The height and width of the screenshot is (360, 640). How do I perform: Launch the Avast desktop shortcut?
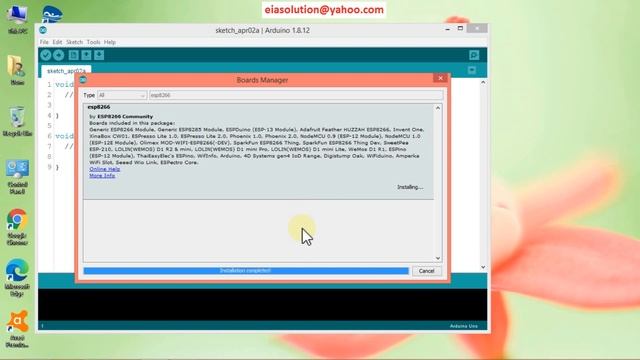click(17, 329)
